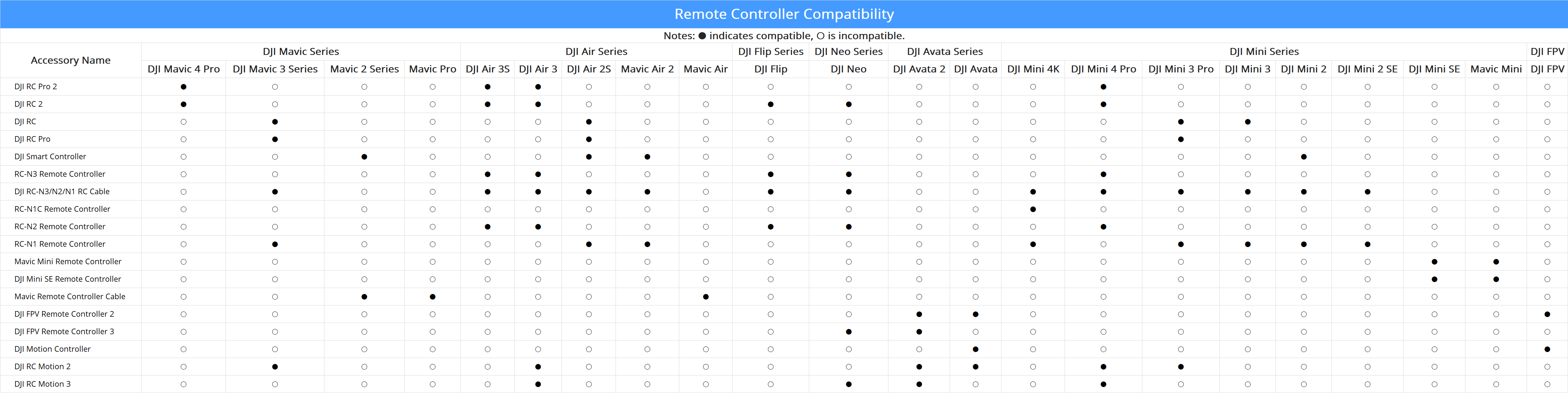Click the Remote Controller Compatibility title banner
1568x393 pixels.
[784, 14]
